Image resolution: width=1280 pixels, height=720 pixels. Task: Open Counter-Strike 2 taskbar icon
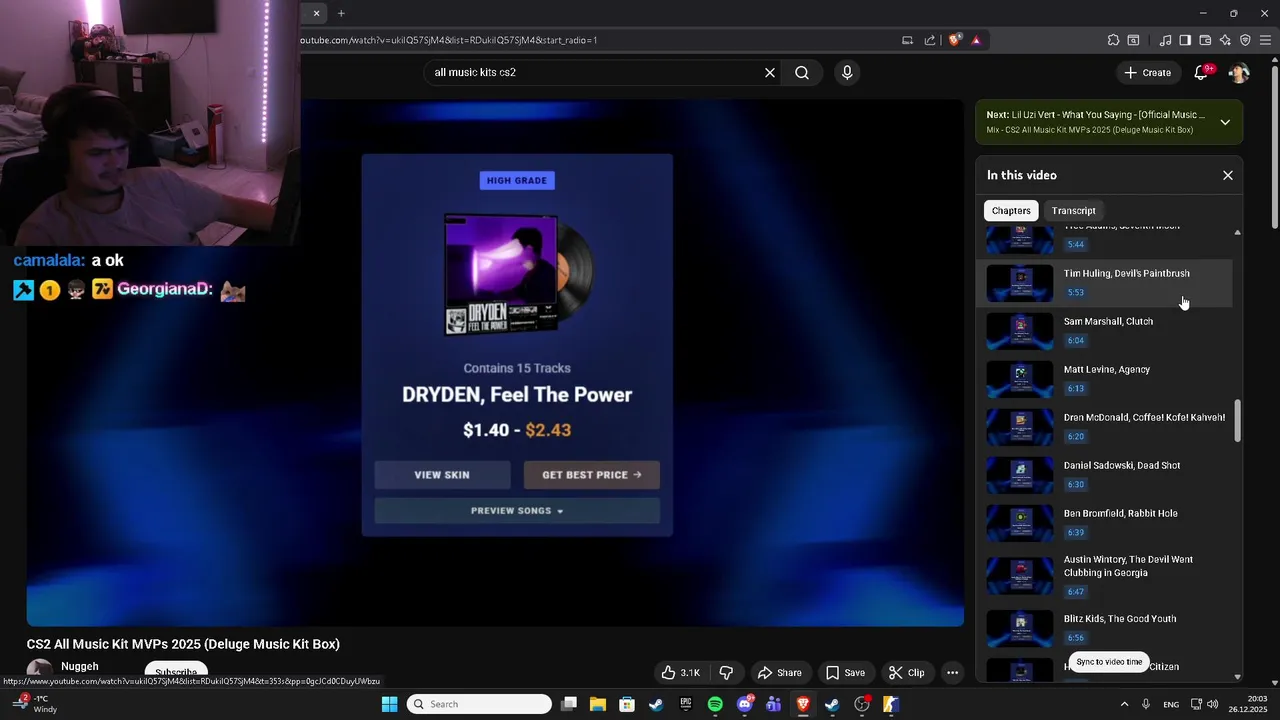[x=891, y=704]
